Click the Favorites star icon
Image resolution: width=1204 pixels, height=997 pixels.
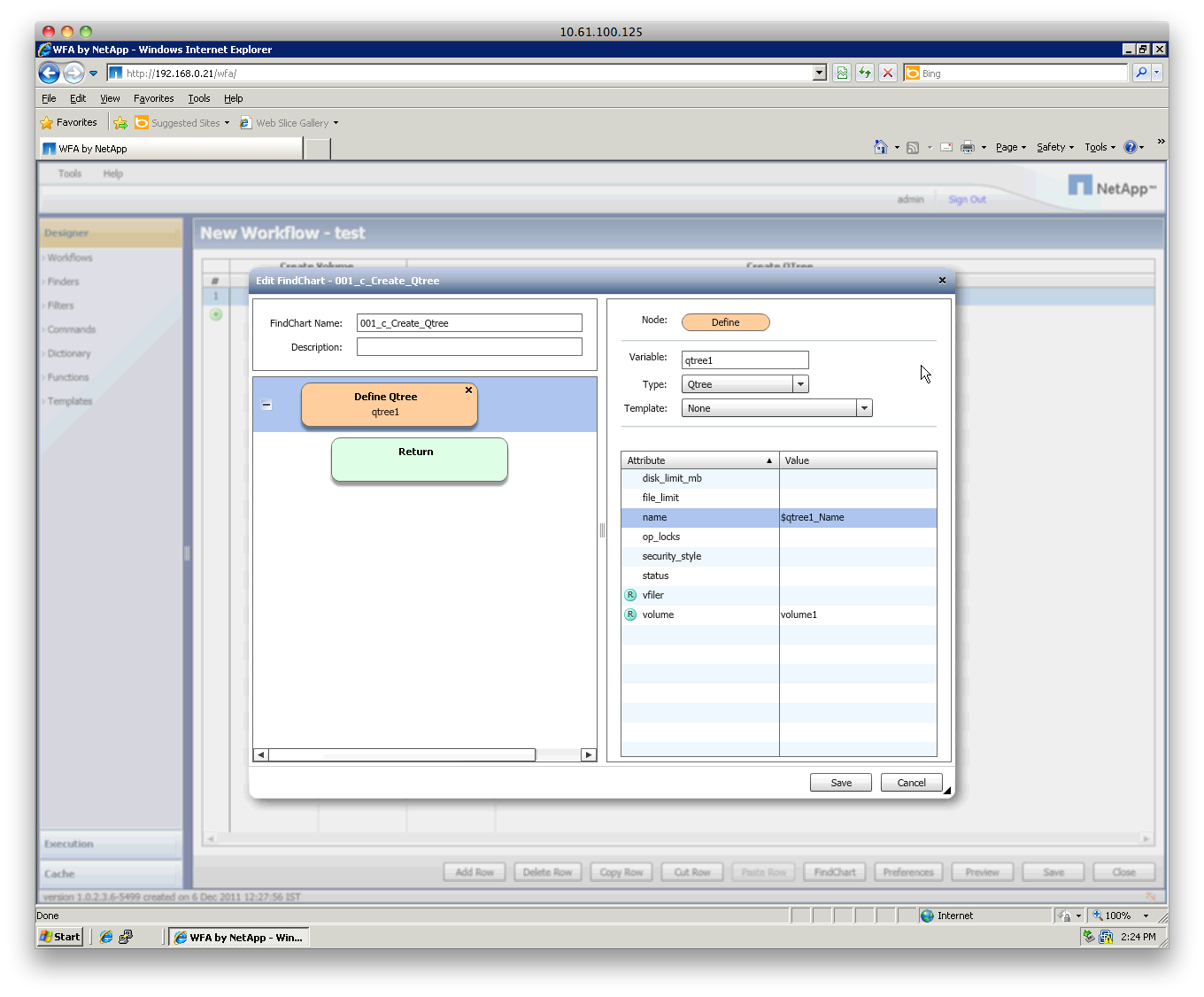tap(47, 123)
